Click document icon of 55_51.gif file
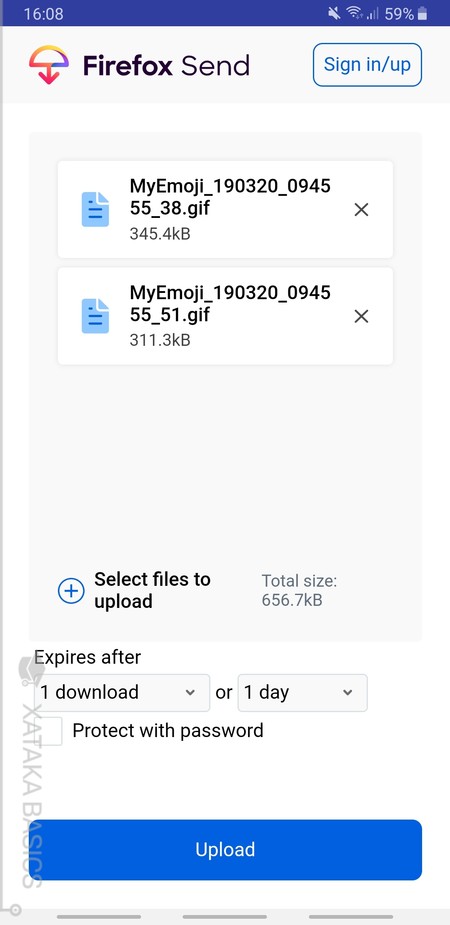 pyautogui.click(x=95, y=316)
